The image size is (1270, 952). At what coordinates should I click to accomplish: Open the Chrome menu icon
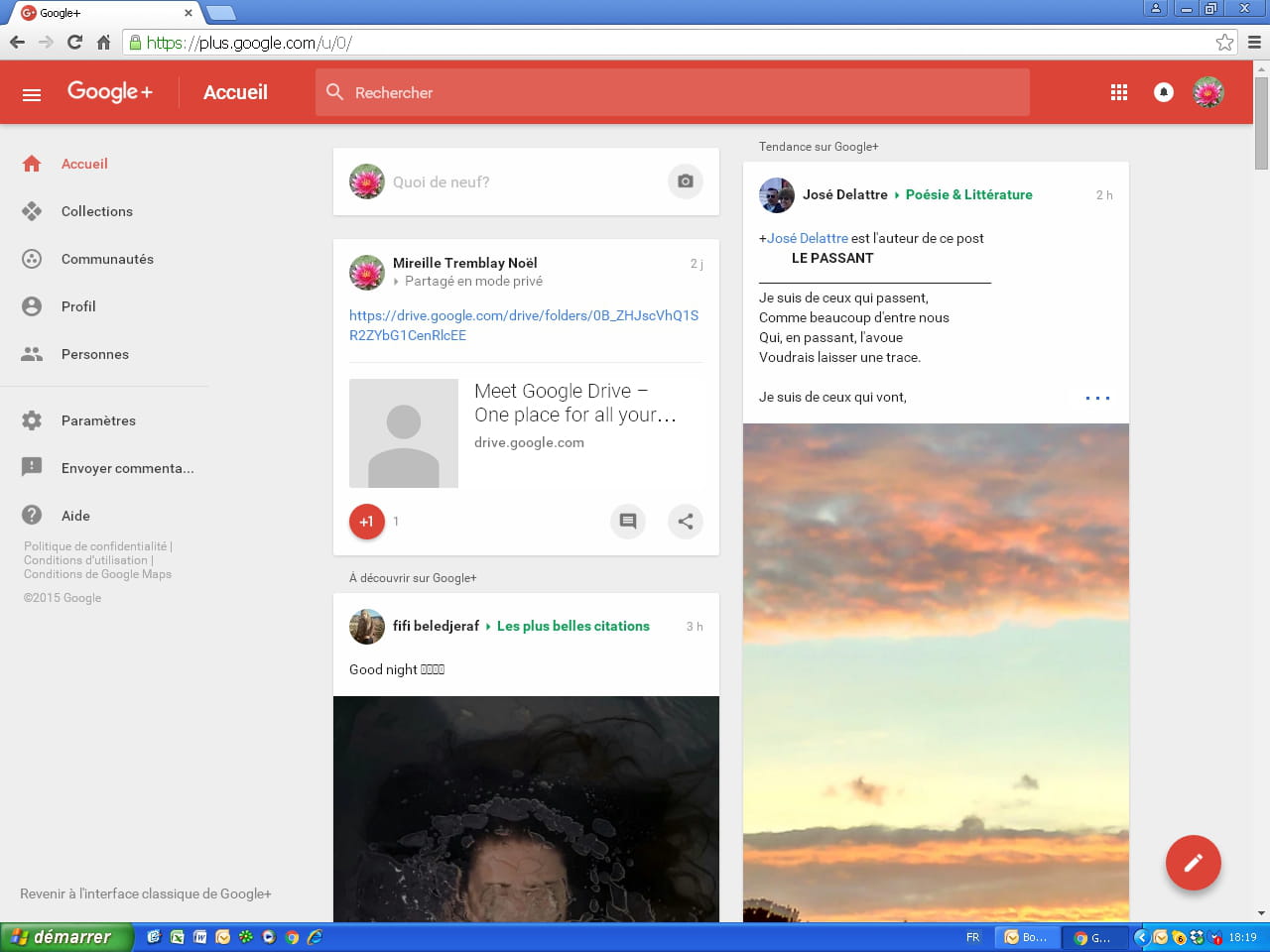pyautogui.click(x=1254, y=42)
